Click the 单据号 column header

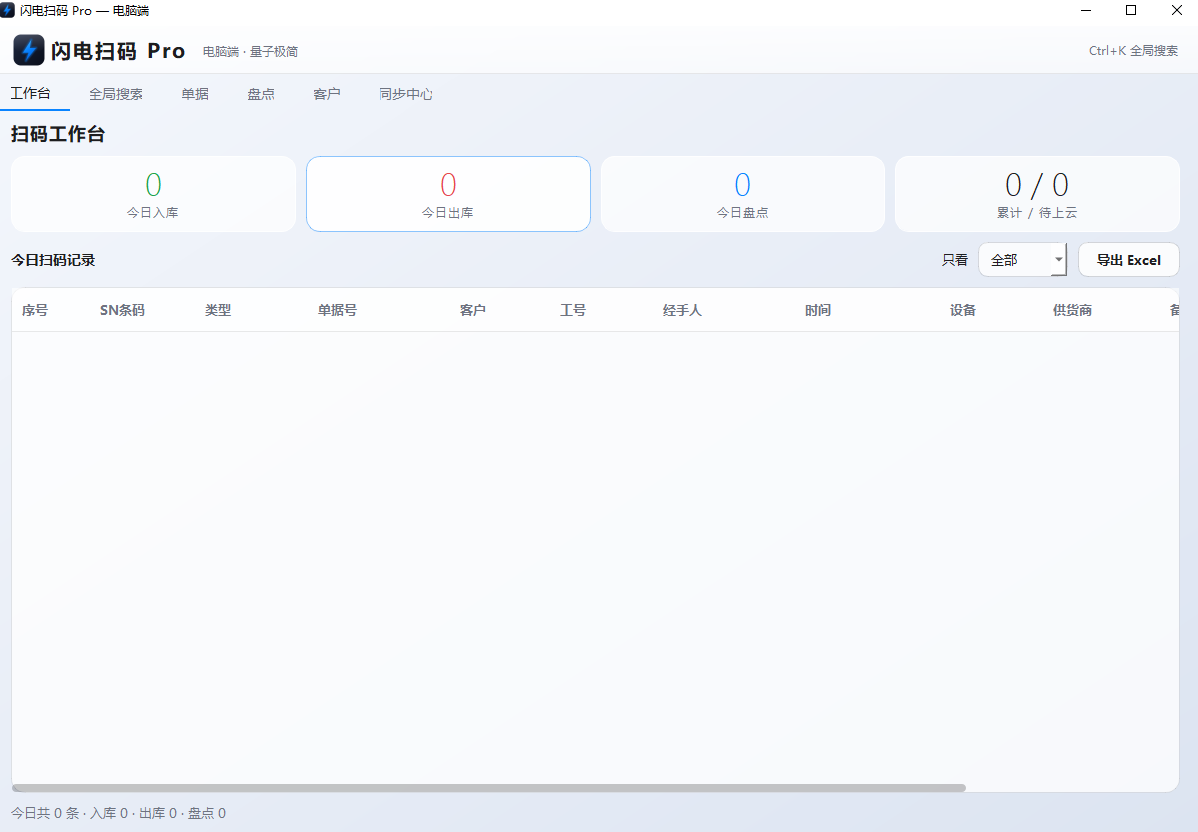click(337, 310)
